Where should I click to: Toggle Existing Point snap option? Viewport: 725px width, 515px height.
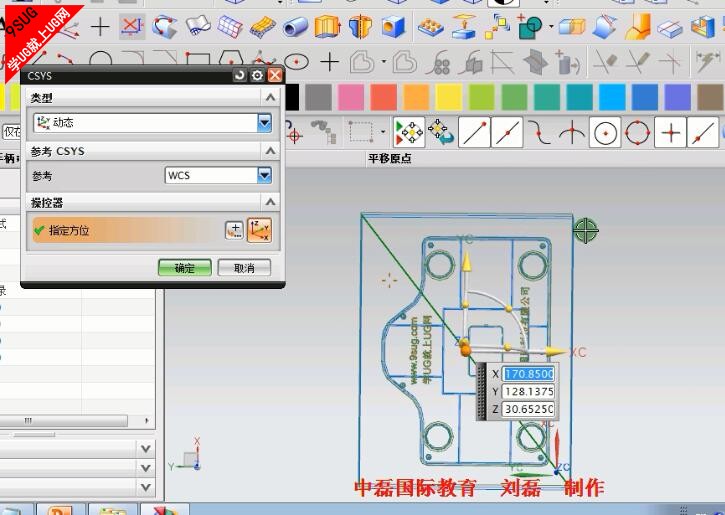(670, 133)
